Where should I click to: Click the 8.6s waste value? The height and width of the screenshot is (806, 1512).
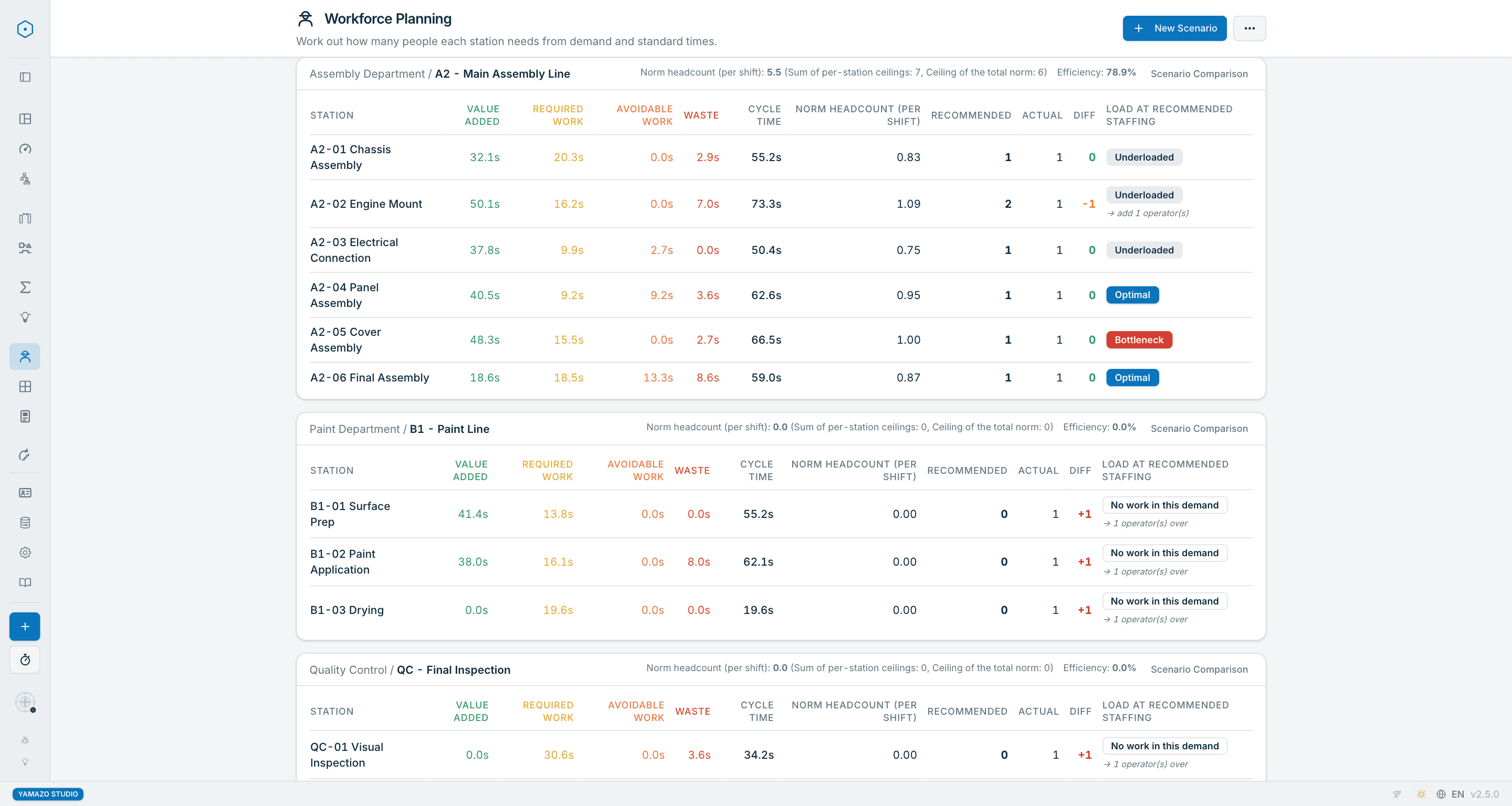pos(707,377)
